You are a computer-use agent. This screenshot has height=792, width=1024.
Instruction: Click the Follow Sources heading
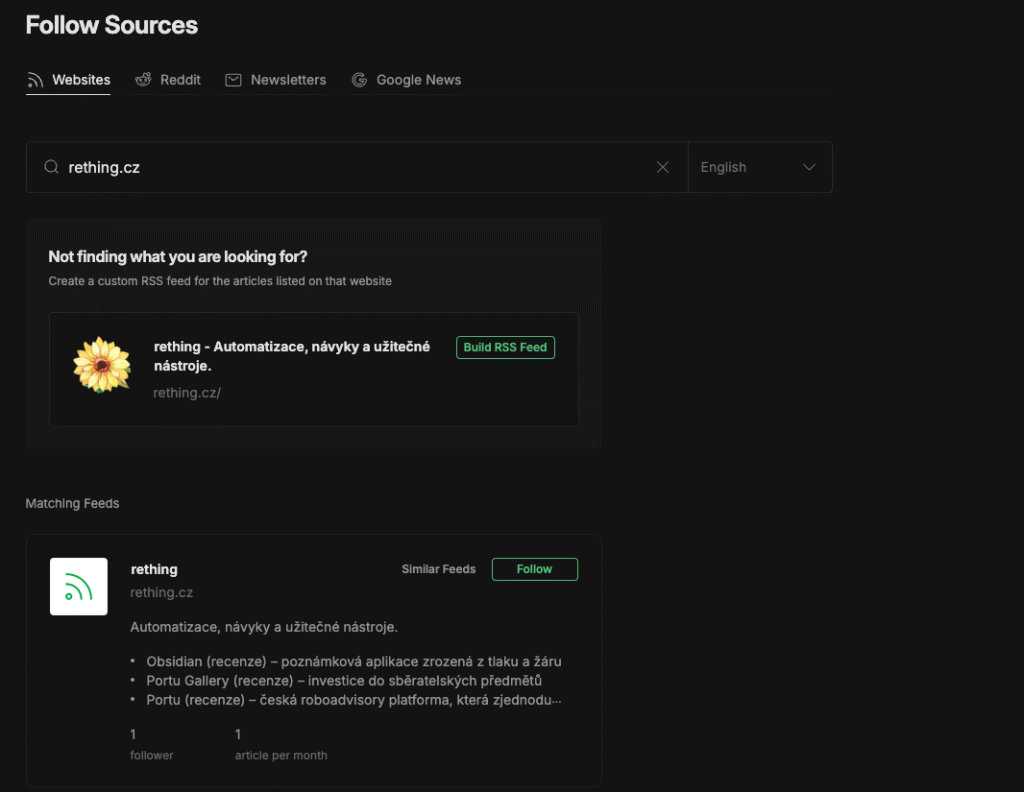112,25
